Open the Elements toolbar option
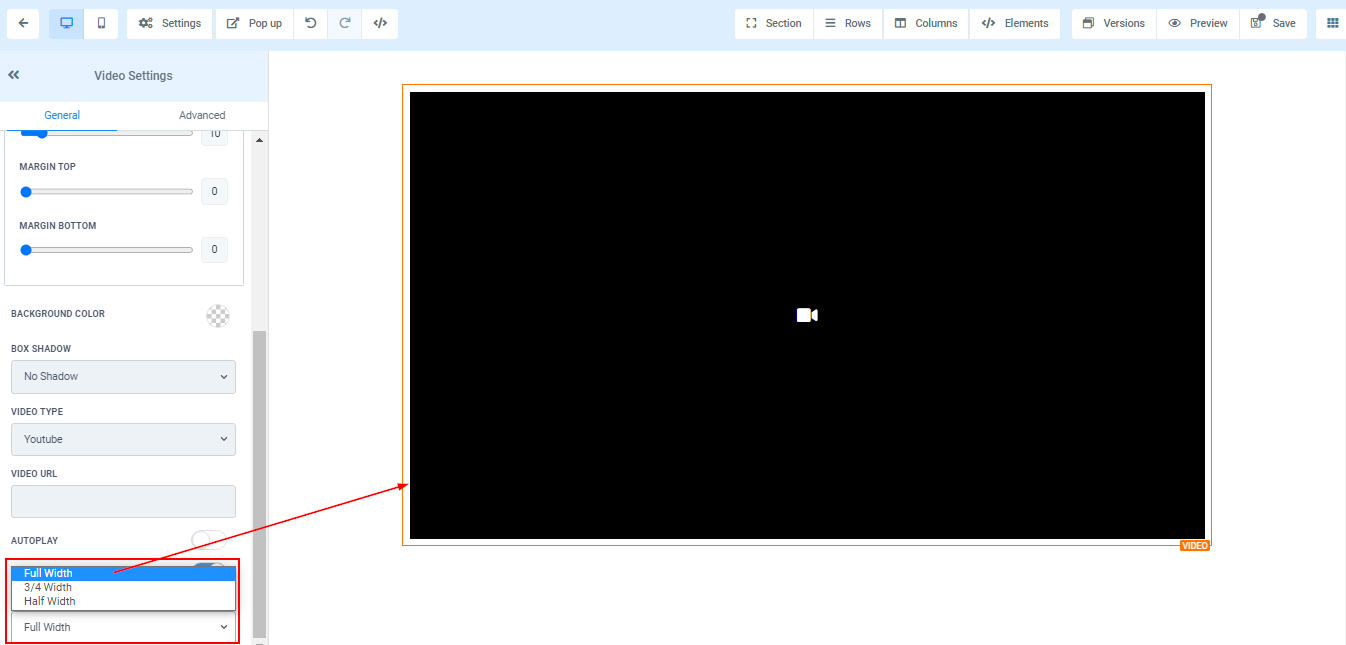The width and height of the screenshot is (1346, 645). click(x=1015, y=24)
